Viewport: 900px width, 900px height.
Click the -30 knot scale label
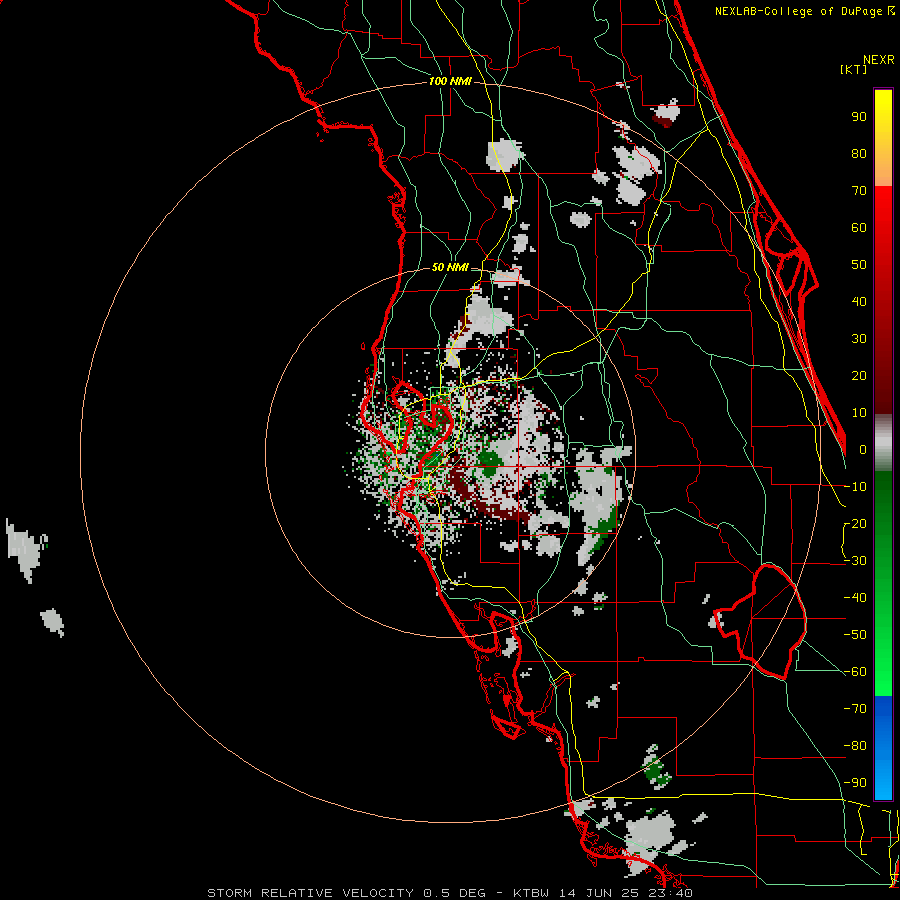pos(855,561)
